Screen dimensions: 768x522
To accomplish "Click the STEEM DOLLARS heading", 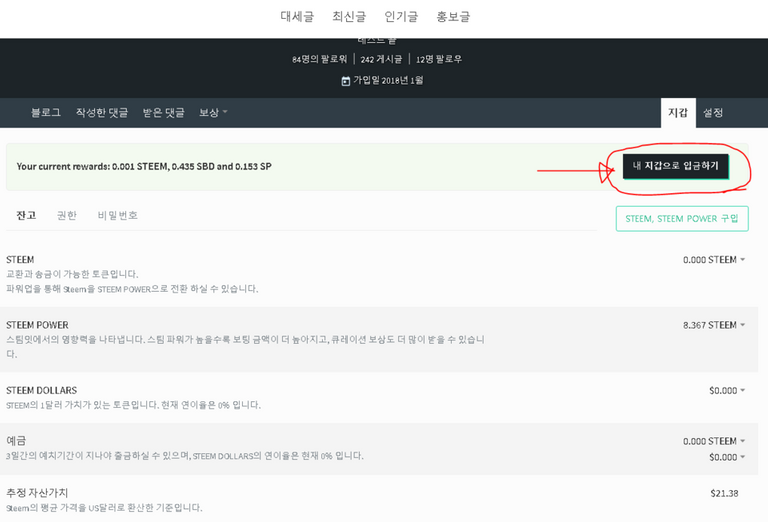I will [42, 390].
